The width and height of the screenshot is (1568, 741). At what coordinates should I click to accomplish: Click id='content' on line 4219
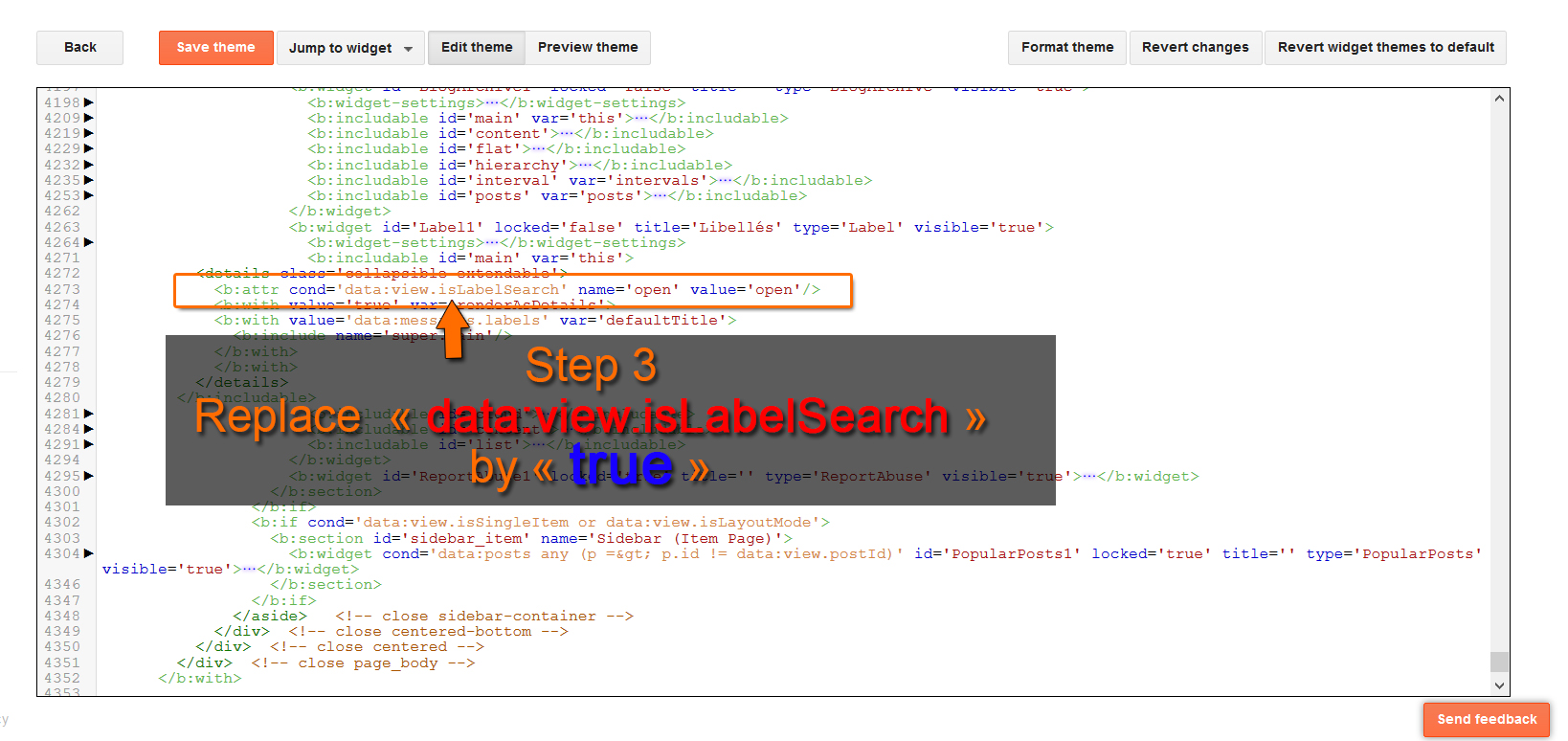click(494, 133)
